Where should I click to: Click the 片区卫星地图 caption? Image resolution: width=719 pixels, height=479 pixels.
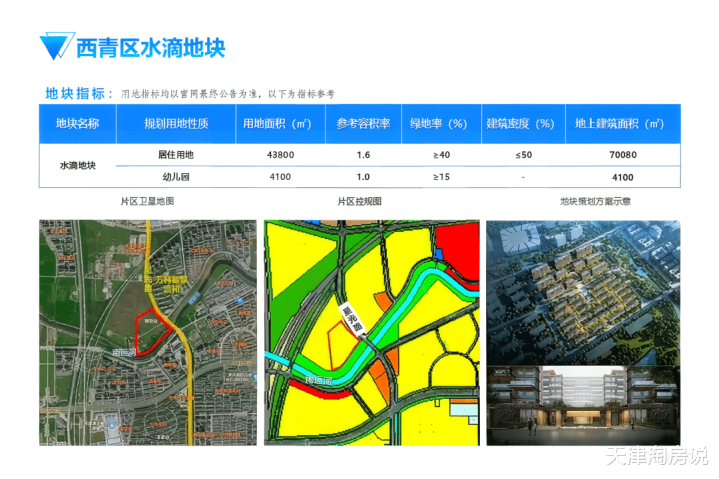pyautogui.click(x=147, y=201)
